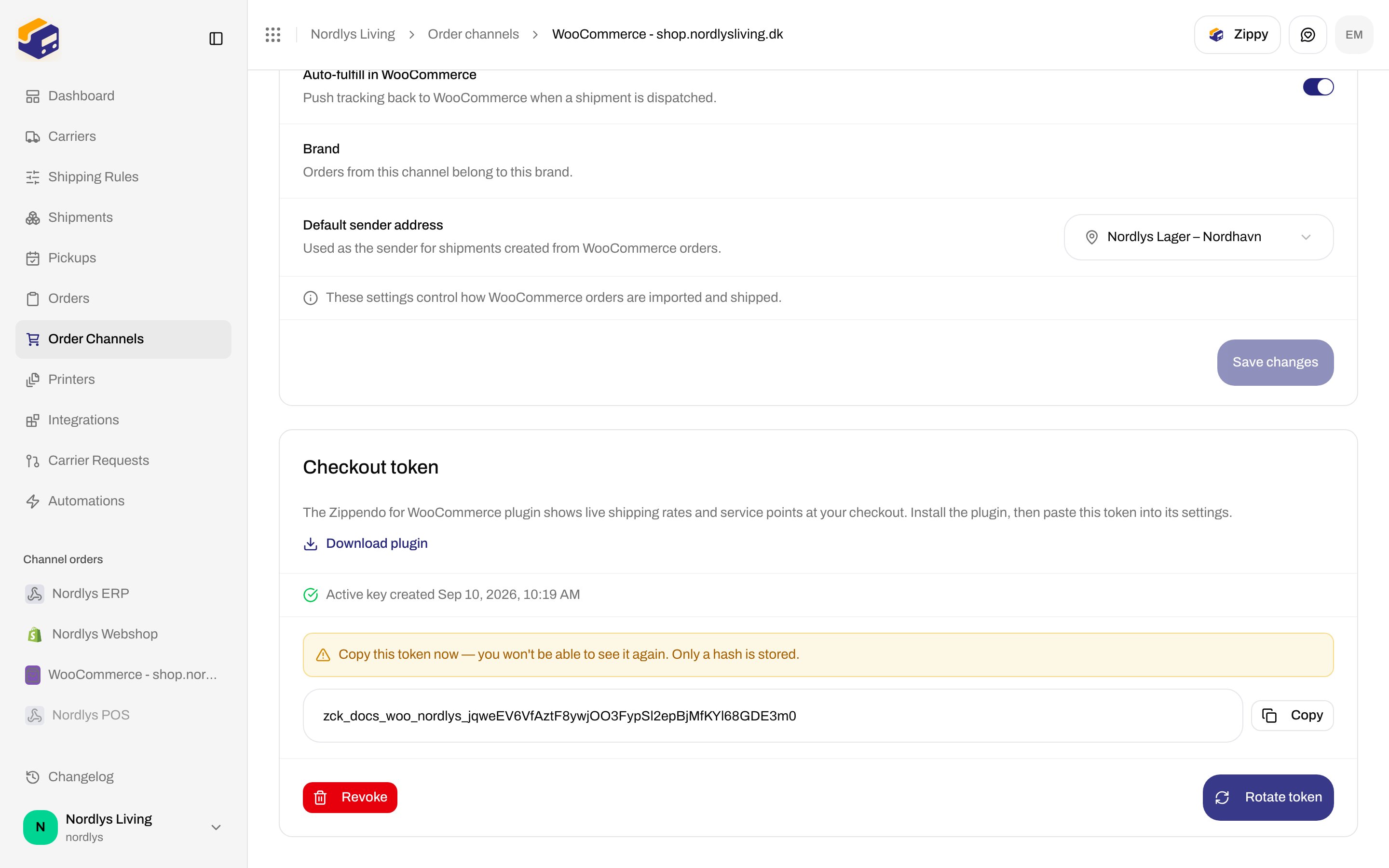The image size is (1389, 868).
Task: Open the Default sender address dropdown
Action: pyautogui.click(x=1198, y=237)
